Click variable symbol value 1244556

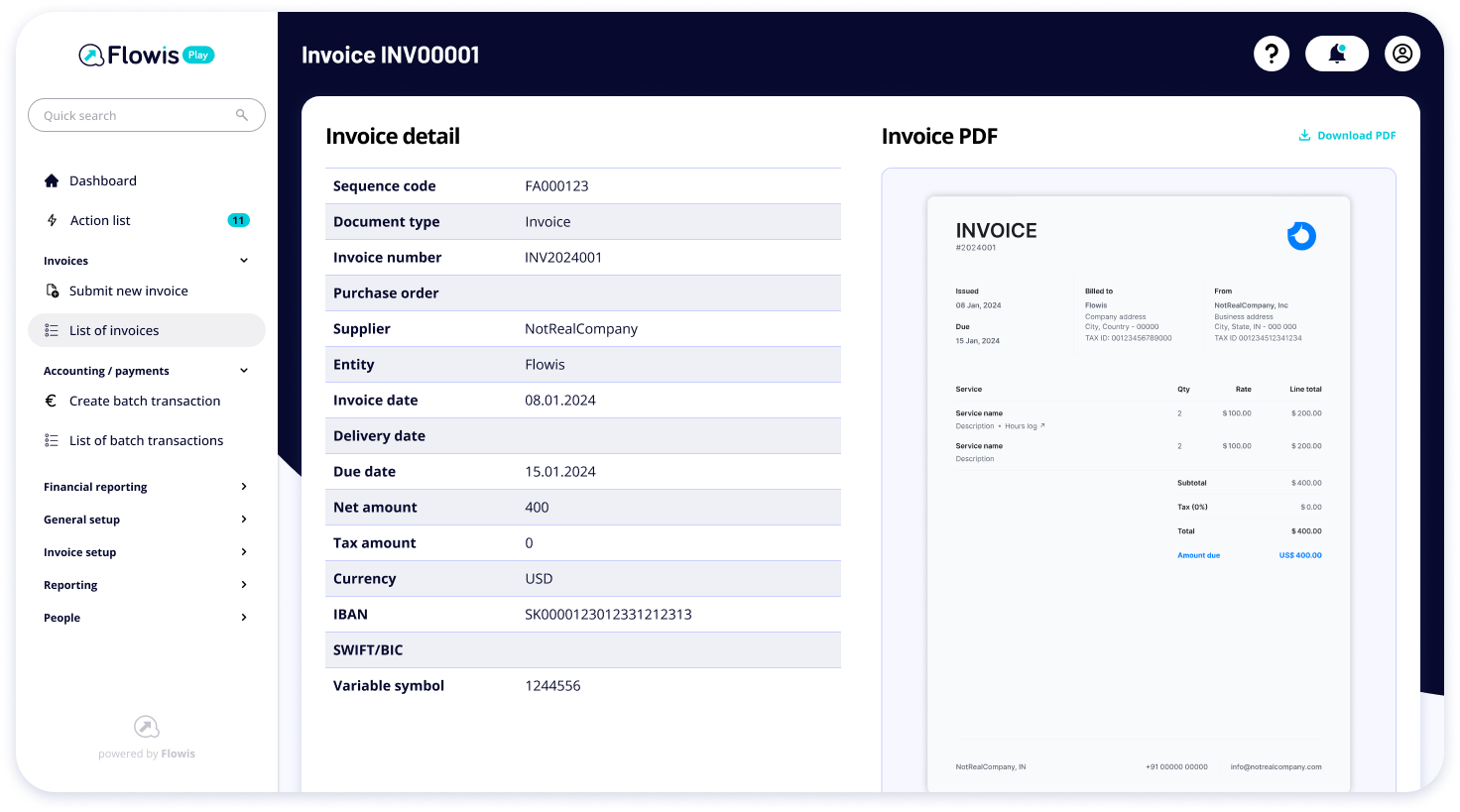(552, 685)
